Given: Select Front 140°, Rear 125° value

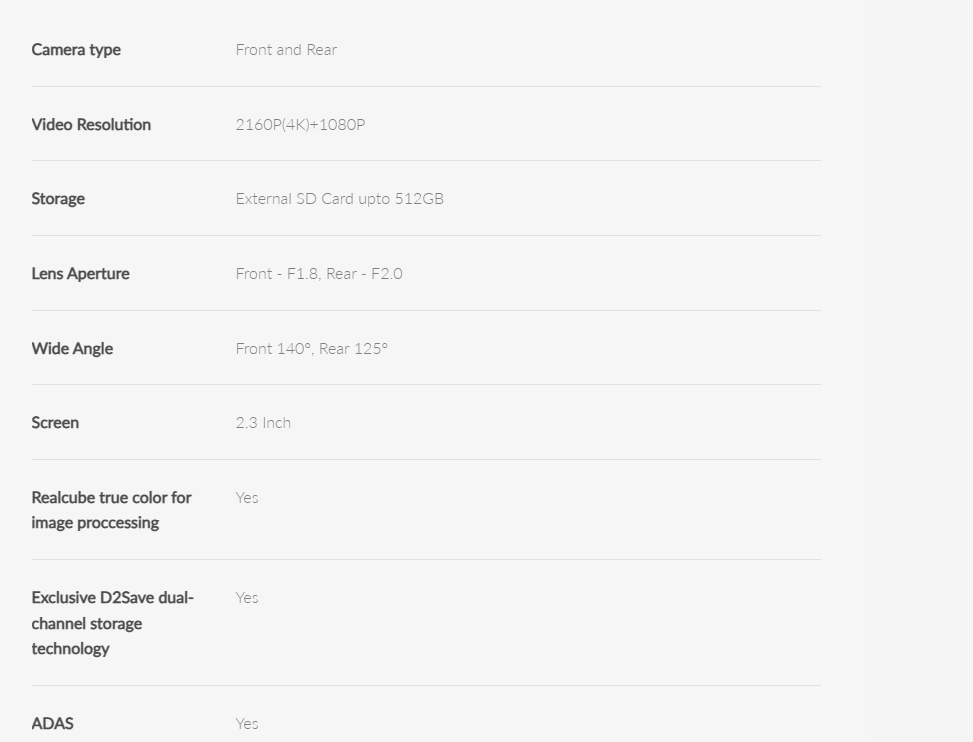Looking at the screenshot, I should coord(312,349).
